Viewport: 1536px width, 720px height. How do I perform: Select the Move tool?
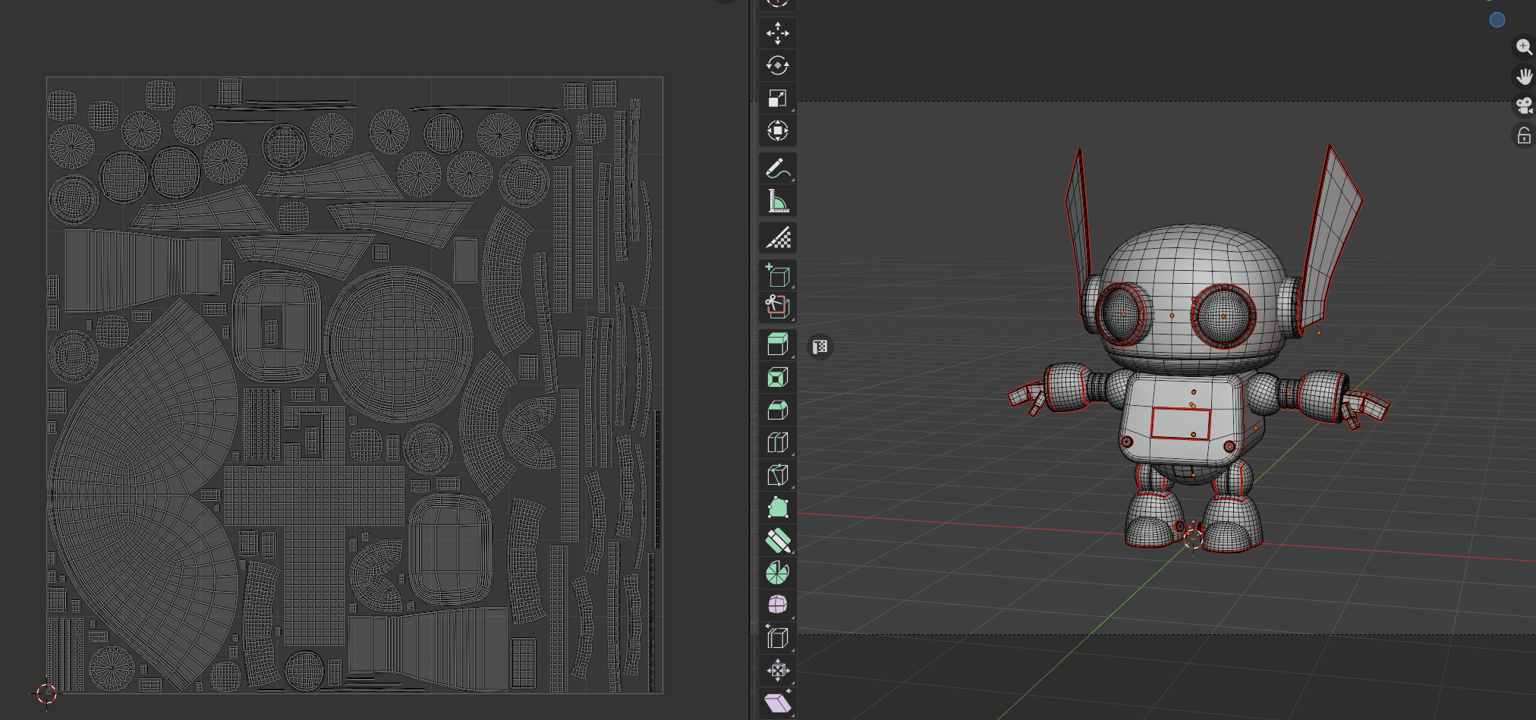click(777, 33)
